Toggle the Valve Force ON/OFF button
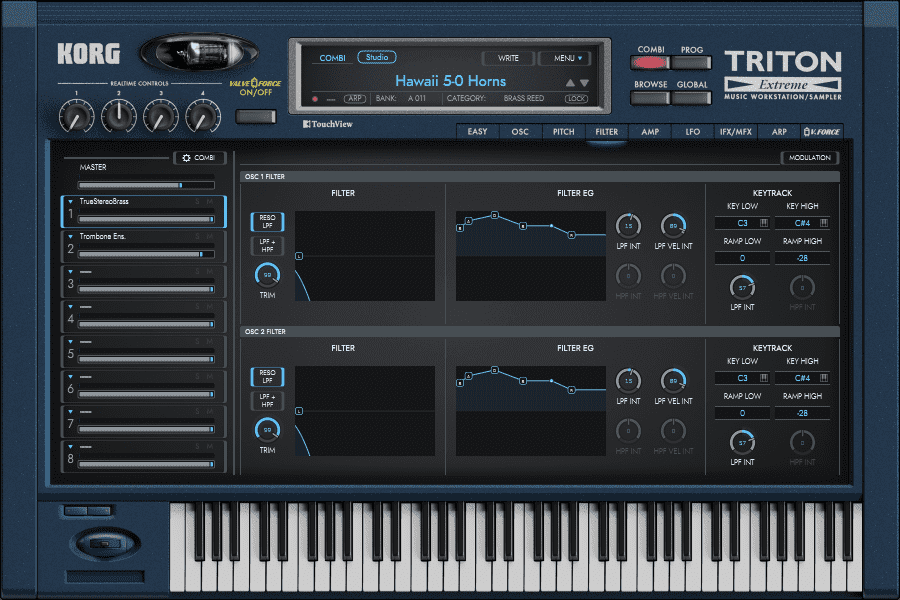Viewport: 900px width, 600px height. [x=256, y=117]
